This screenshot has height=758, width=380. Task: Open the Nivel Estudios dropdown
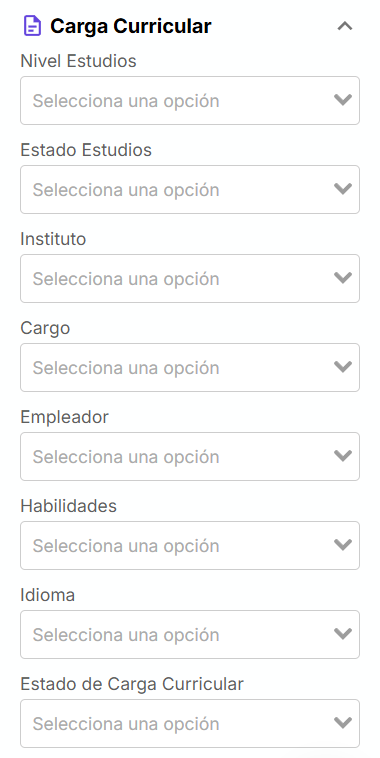point(190,101)
